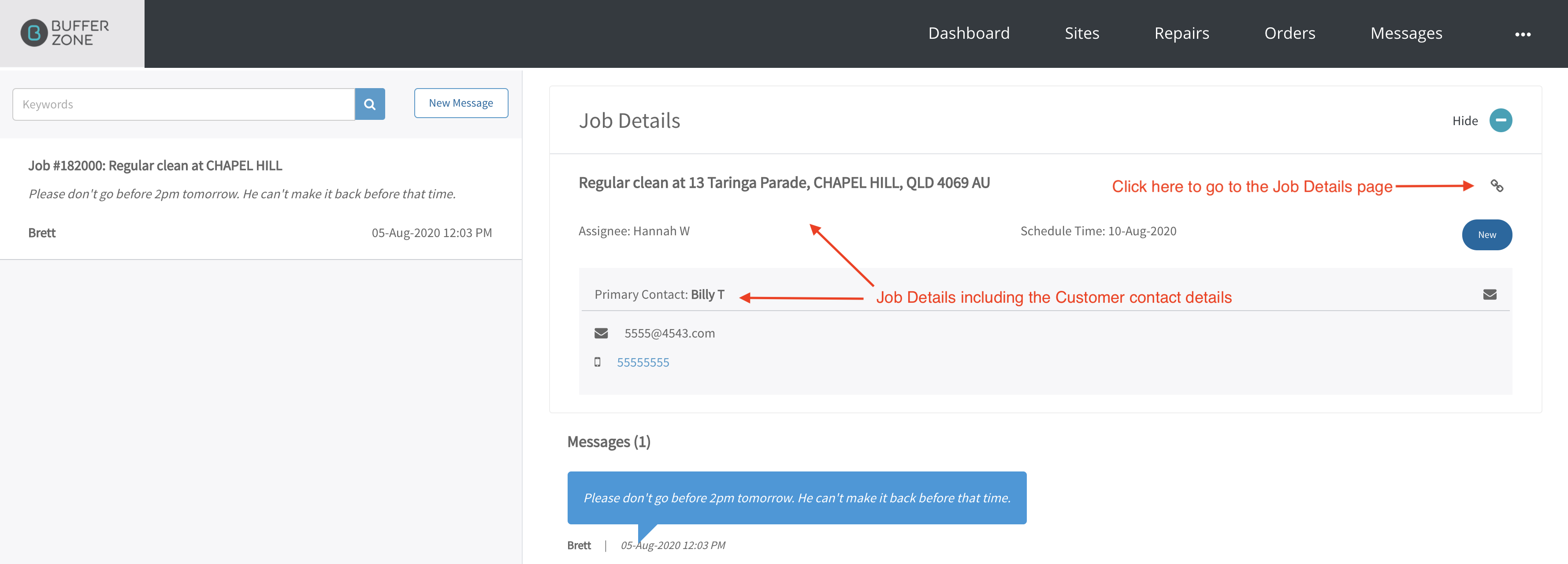
Task: Go to the Sites page
Action: pos(1081,33)
